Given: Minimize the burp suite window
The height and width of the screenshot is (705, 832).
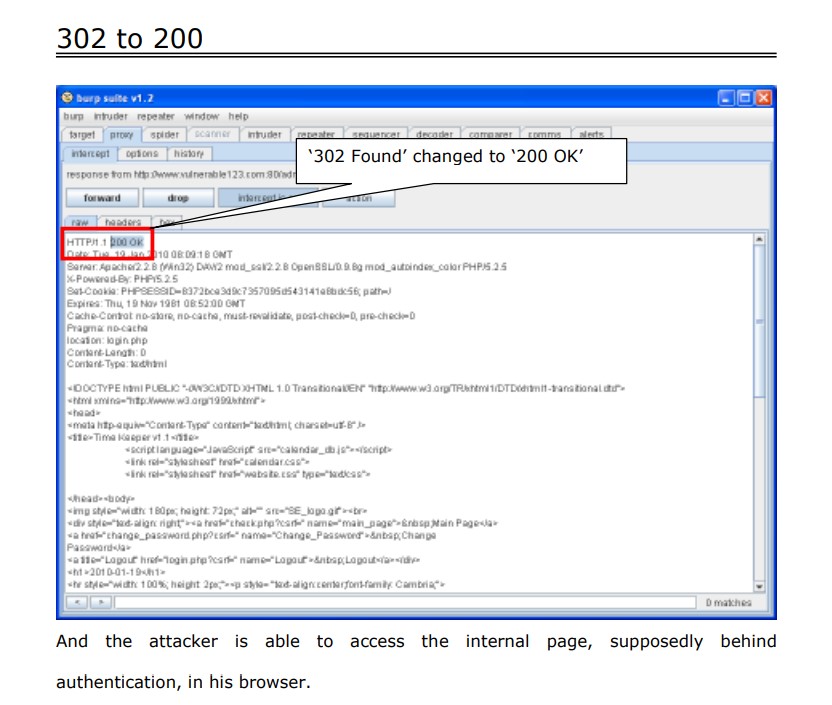Looking at the screenshot, I should point(726,98).
